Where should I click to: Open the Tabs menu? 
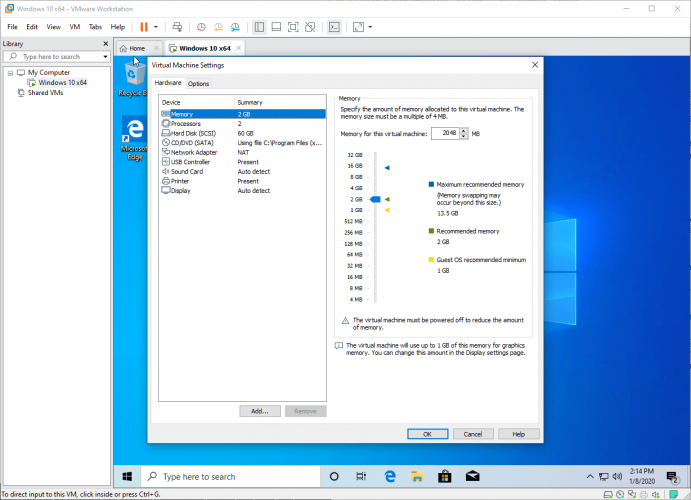click(x=95, y=27)
